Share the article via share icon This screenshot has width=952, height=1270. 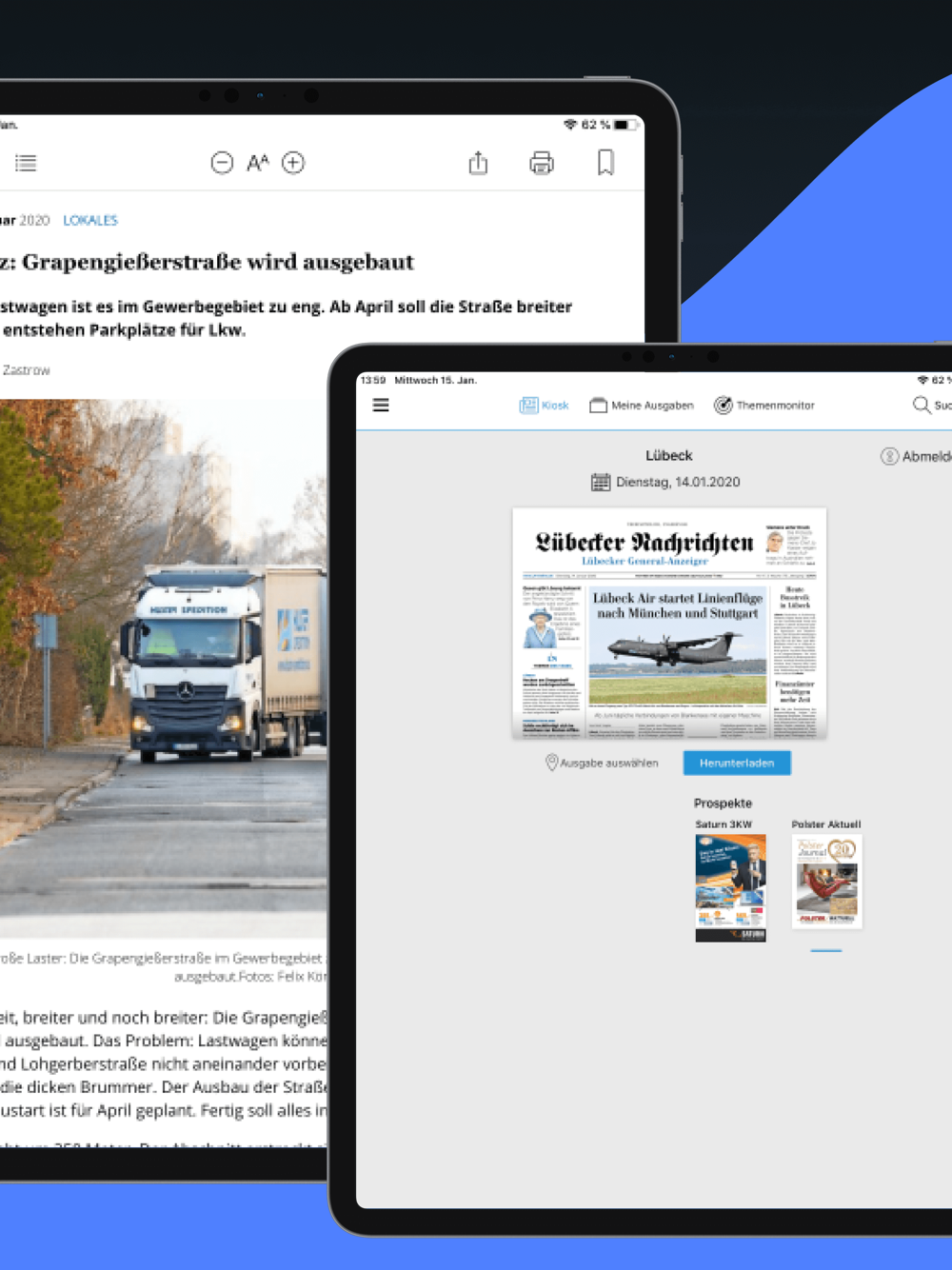478,163
